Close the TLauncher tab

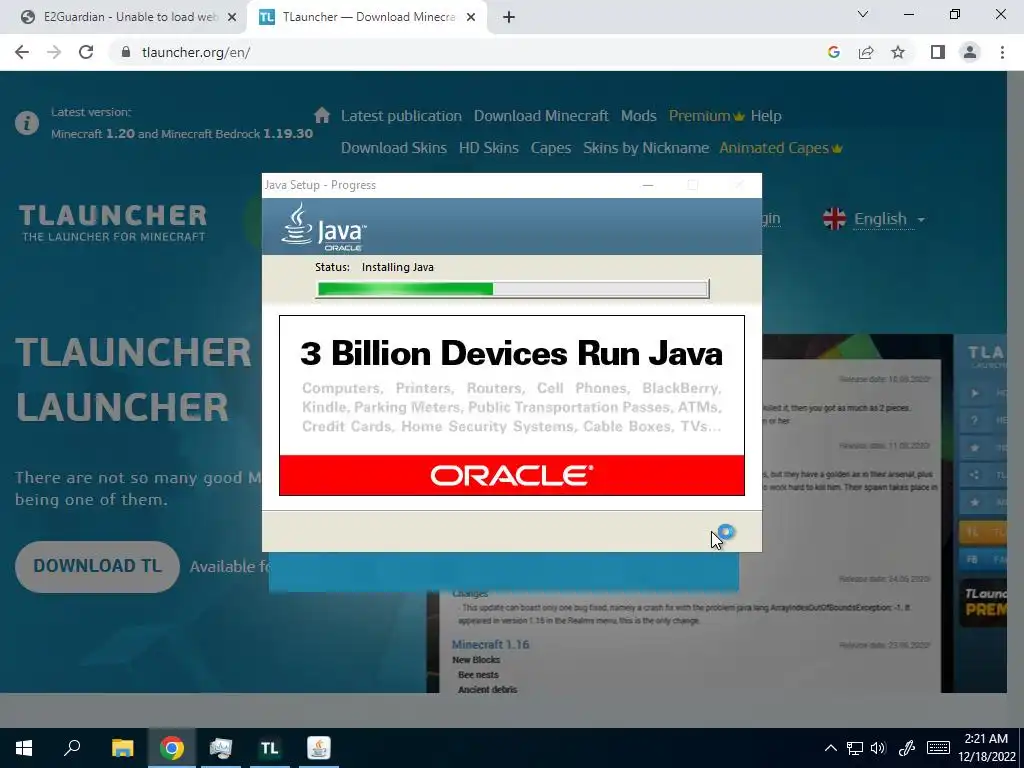[x=471, y=18]
